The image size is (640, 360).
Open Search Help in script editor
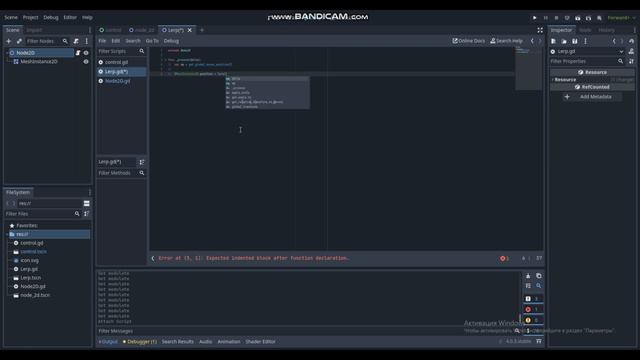click(506, 41)
